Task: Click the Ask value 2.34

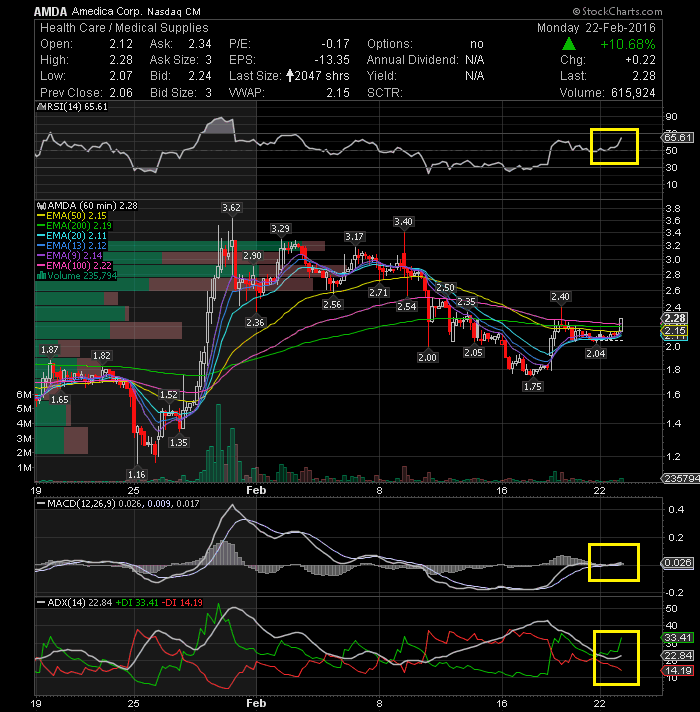Action: 200,44
